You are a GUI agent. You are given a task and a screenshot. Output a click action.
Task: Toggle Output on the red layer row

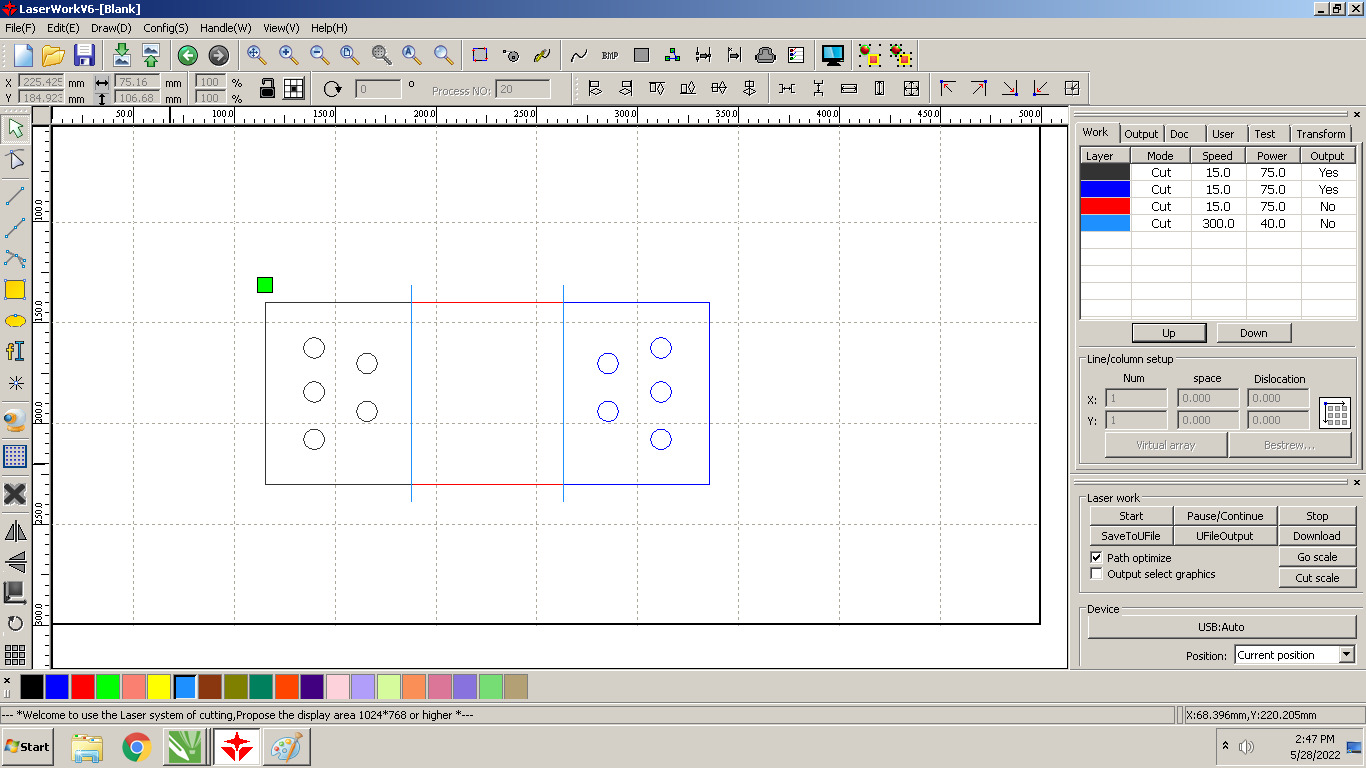[x=1328, y=206]
